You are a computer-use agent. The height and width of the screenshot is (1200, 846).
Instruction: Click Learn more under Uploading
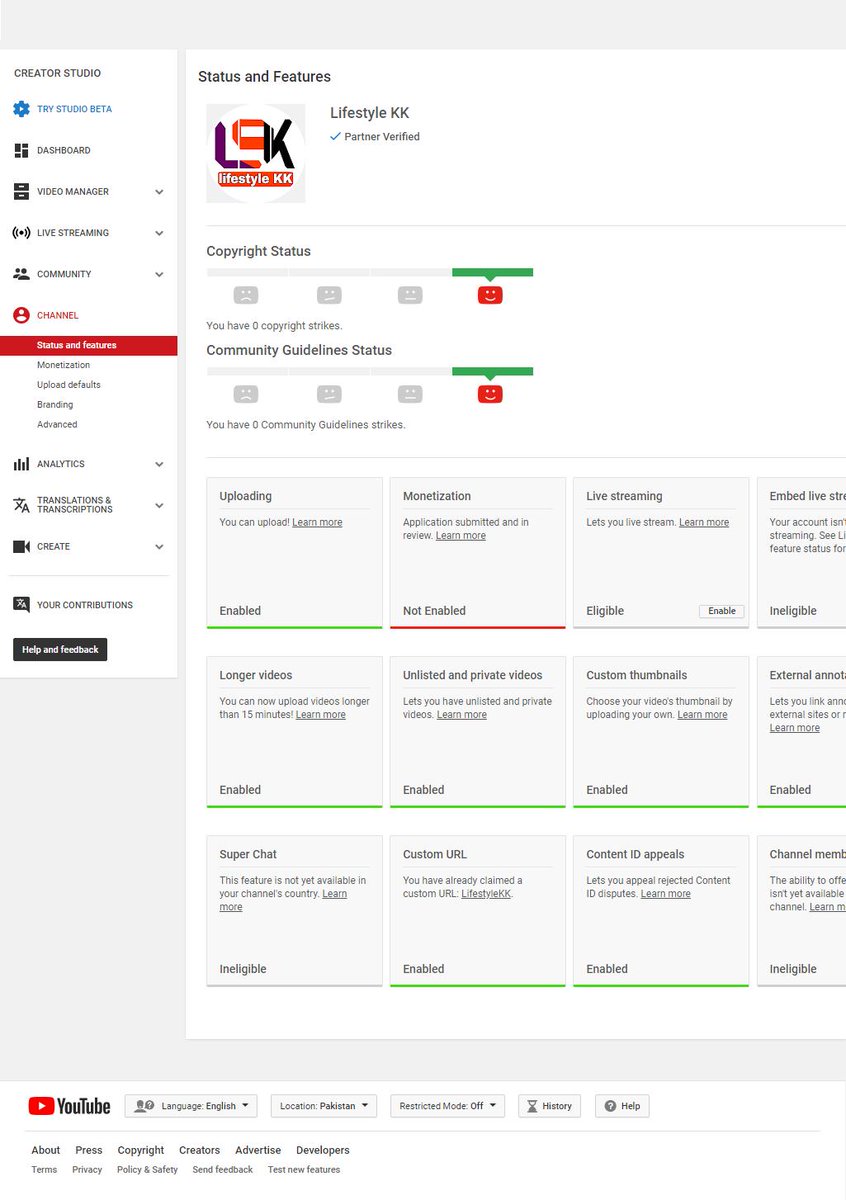pyautogui.click(x=317, y=522)
